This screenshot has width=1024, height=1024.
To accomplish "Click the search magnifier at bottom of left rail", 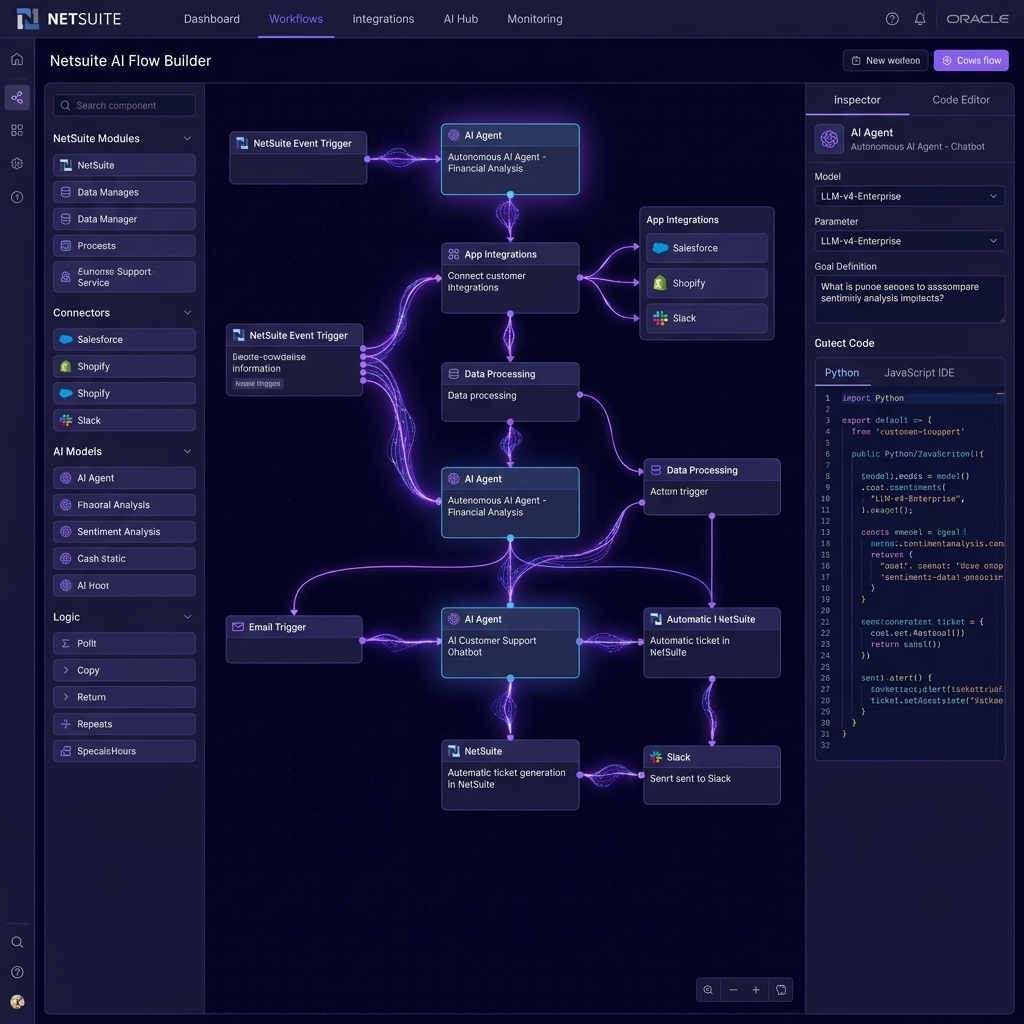I will (17, 942).
